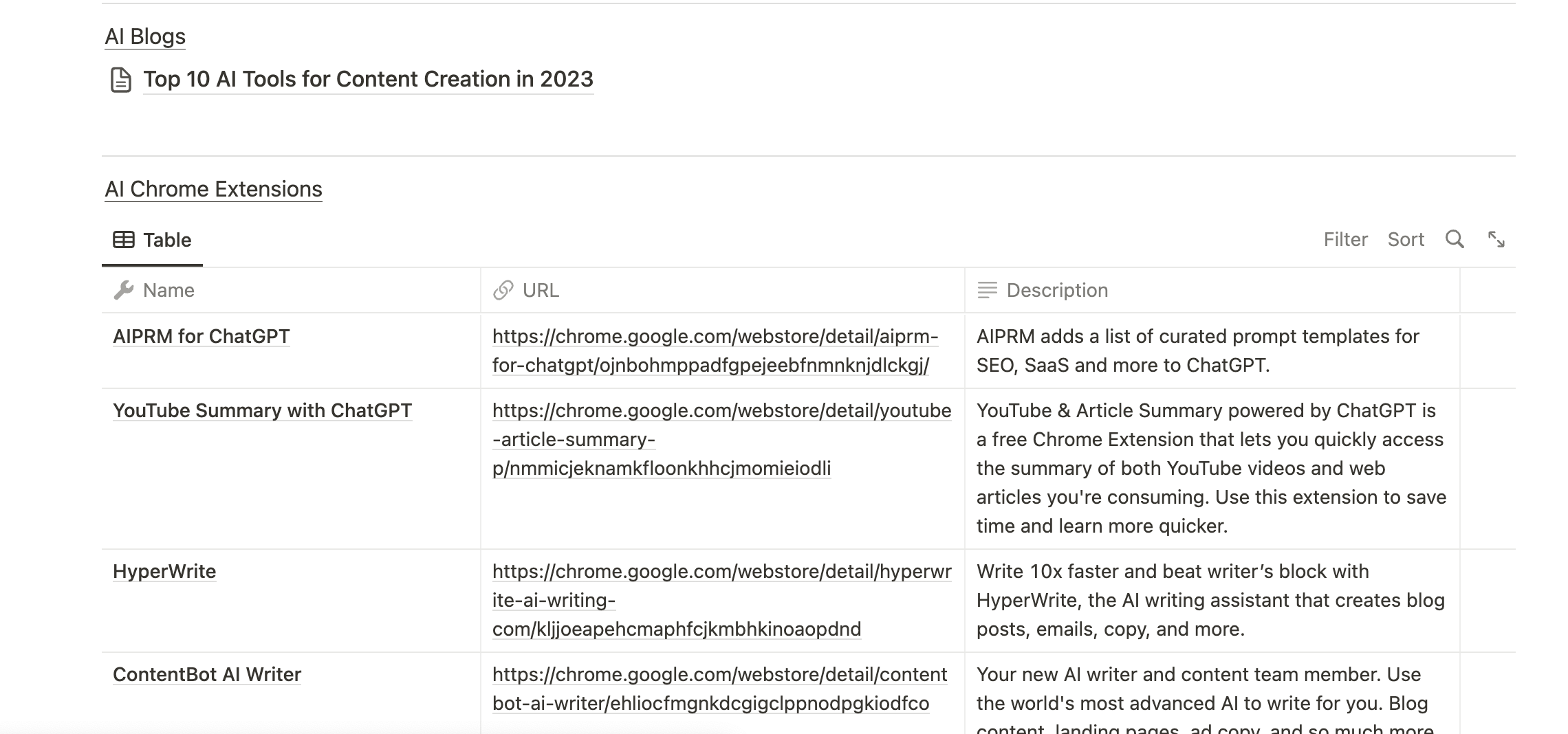This screenshot has width=1568, height=734.
Task: Click the page icon beside Top 10 AI Tools
Action: pos(121,80)
